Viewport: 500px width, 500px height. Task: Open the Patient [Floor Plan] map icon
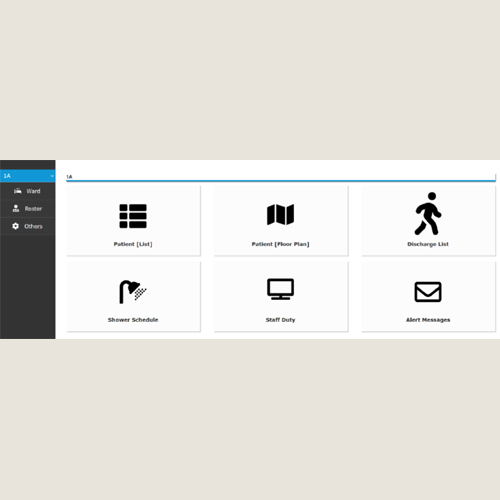[280, 215]
